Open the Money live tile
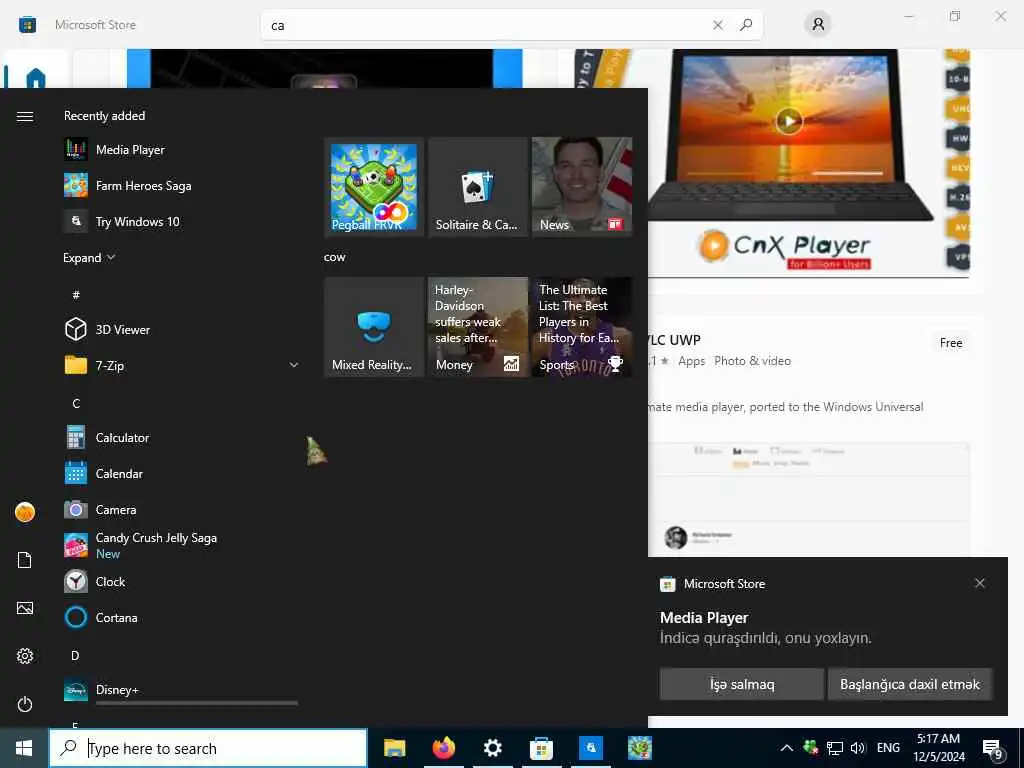The width and height of the screenshot is (1024, 768). pos(477,327)
